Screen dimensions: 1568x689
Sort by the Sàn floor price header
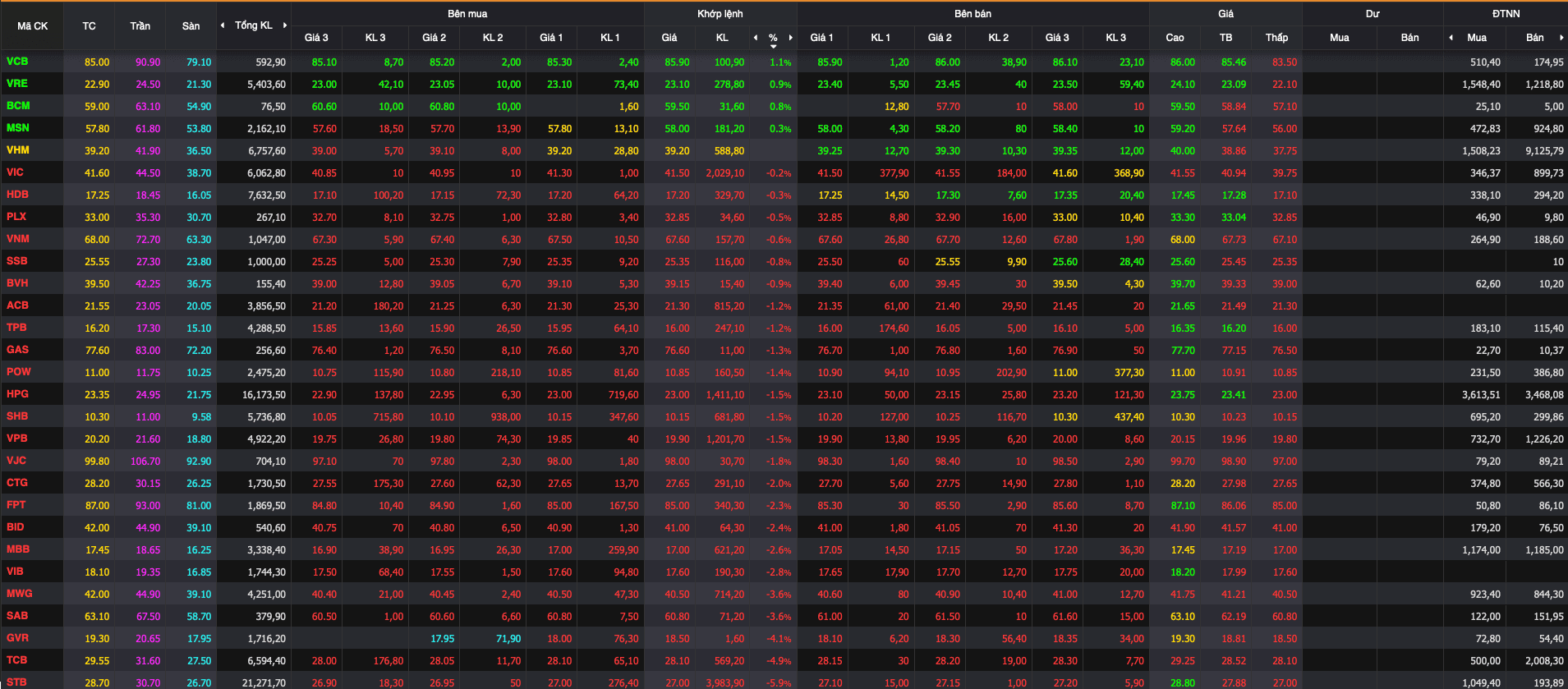click(191, 26)
